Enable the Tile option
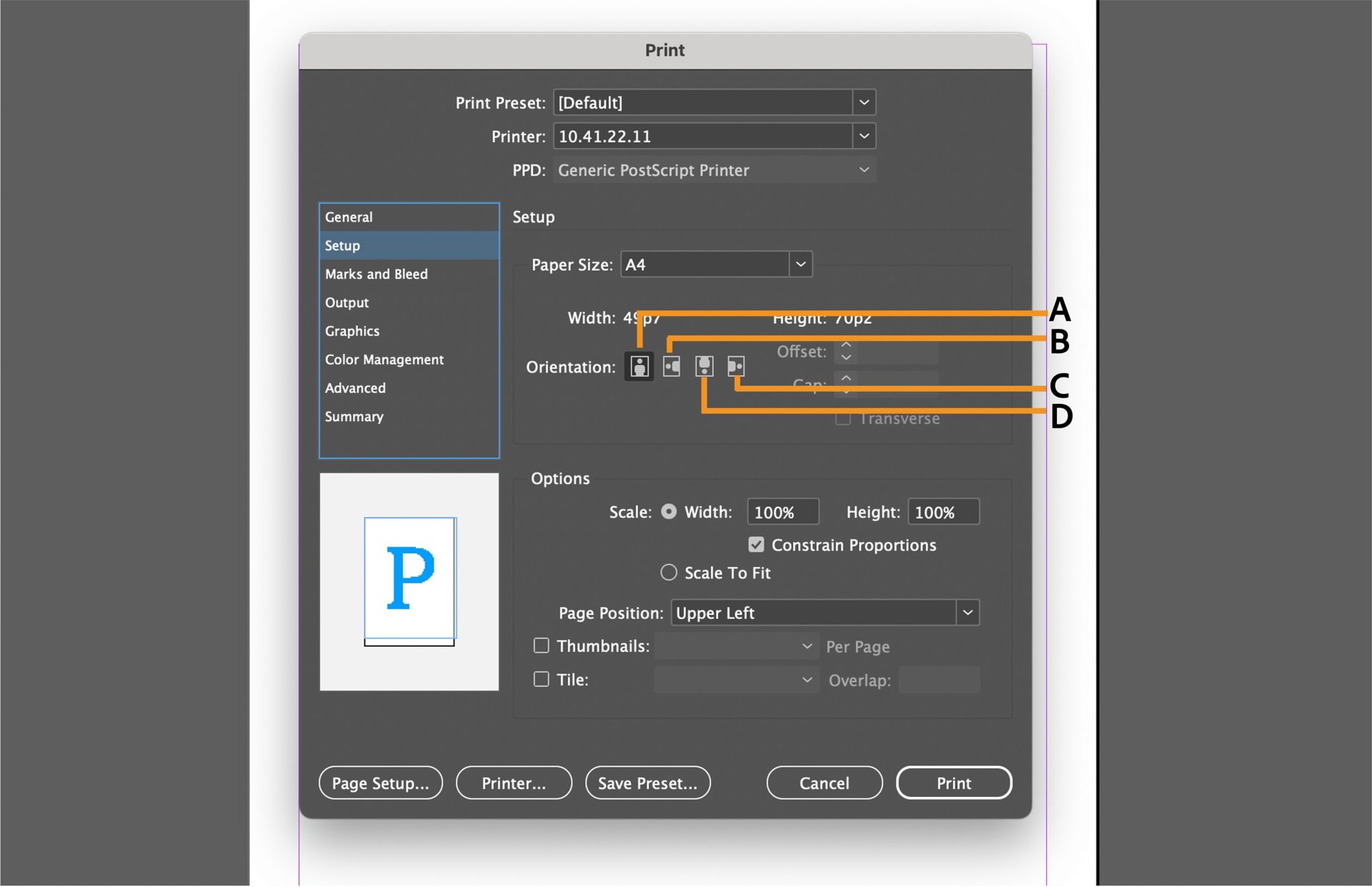 pos(541,679)
